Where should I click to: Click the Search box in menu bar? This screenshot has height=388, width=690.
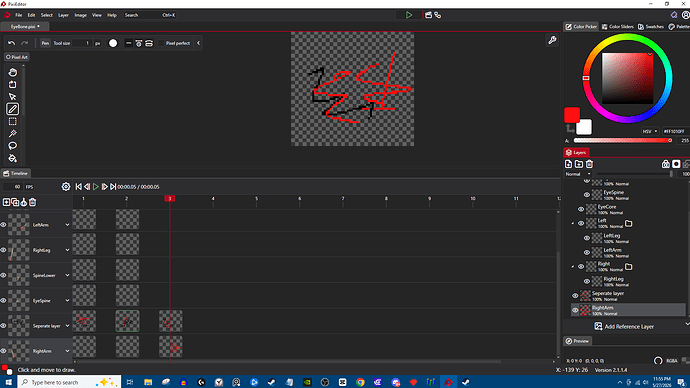click(150, 15)
